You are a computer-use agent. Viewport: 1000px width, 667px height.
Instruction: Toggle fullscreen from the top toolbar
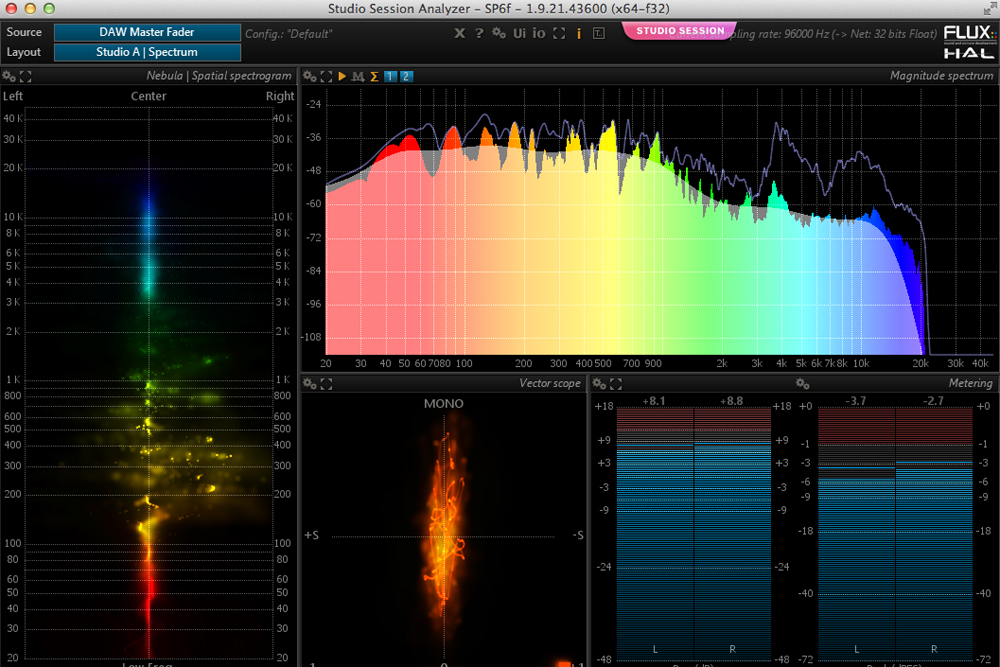559,34
